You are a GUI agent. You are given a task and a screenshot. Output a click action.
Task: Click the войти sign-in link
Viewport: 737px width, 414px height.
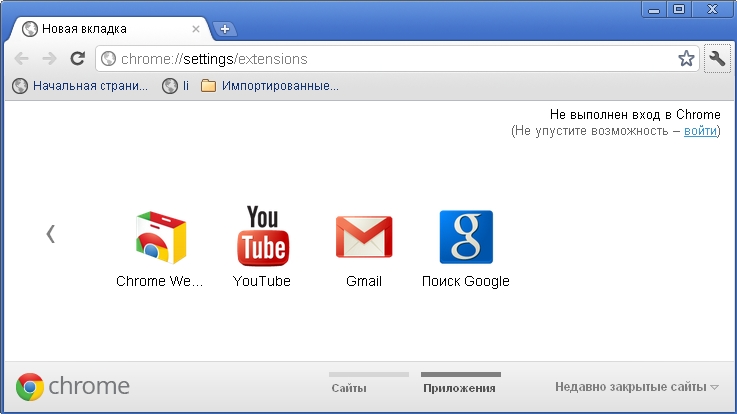[x=700, y=131]
